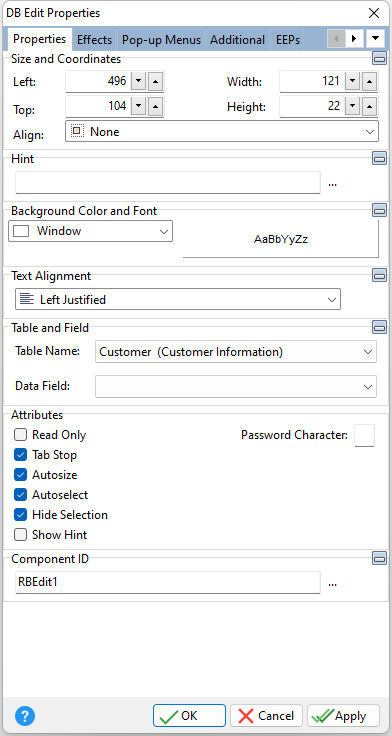The height and width of the screenshot is (736, 392).
Task: Enable the Show Hint checkbox
Action: 21,535
